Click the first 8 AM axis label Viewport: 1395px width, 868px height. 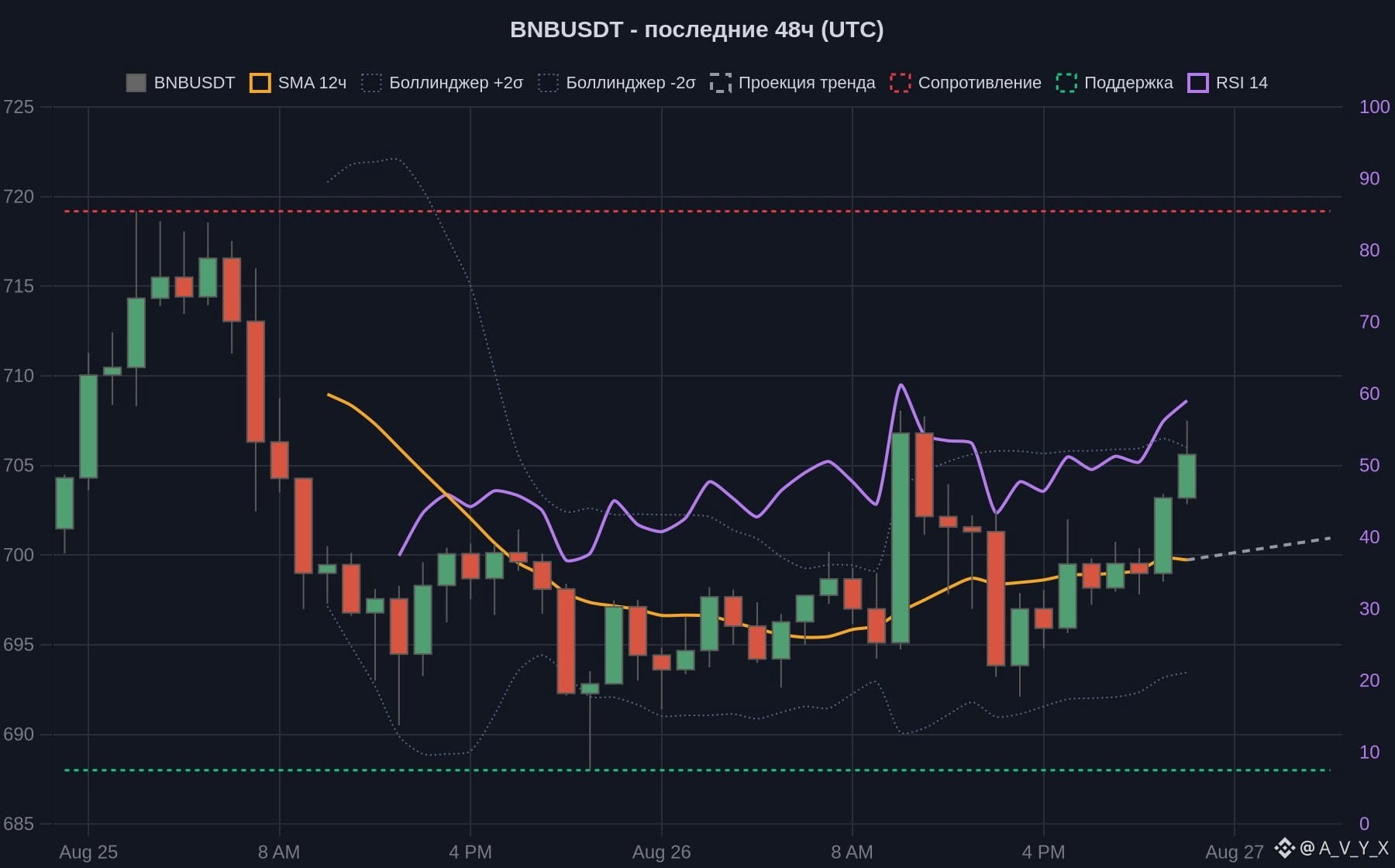coord(279,852)
